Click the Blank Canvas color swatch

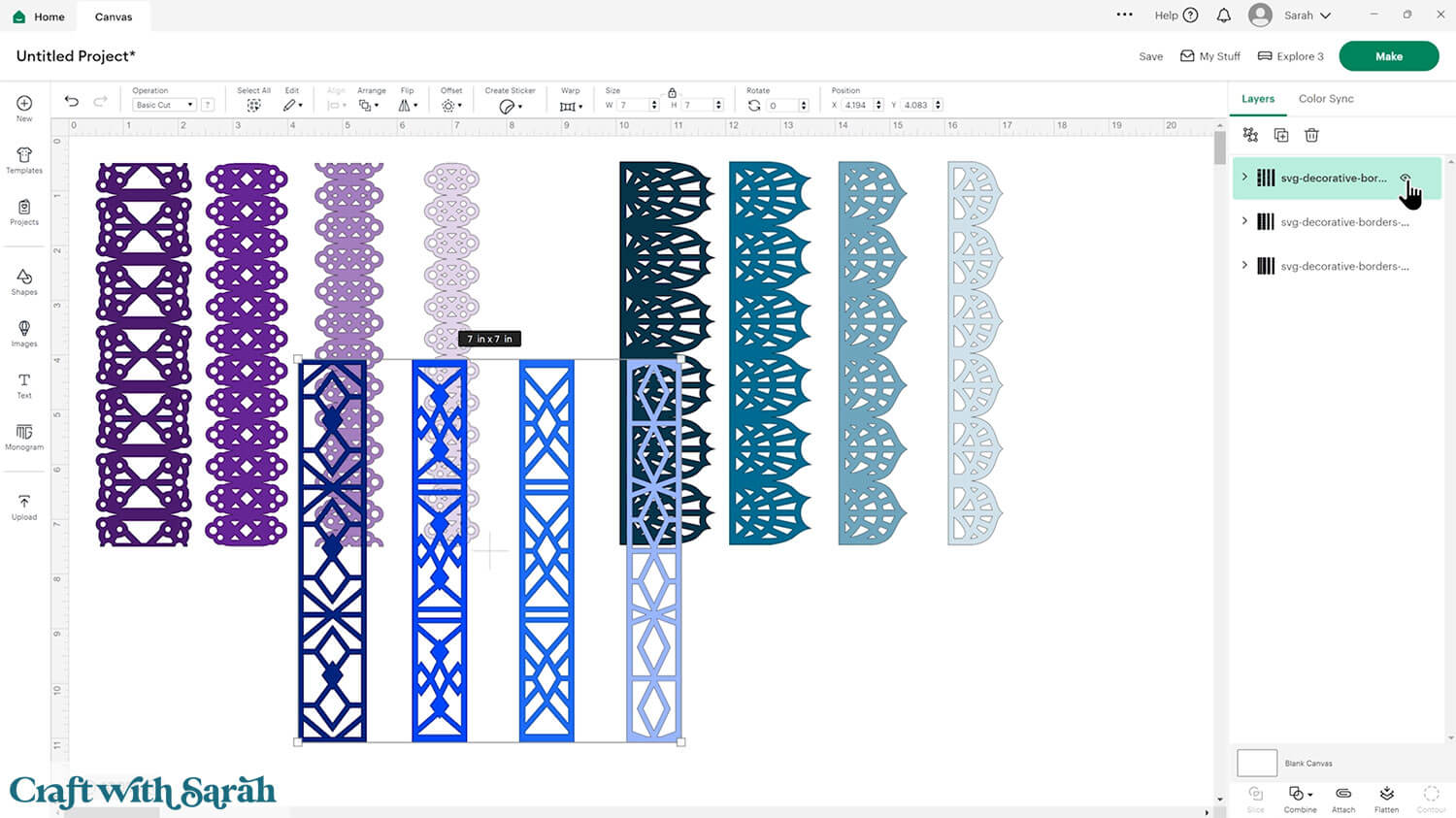1257,763
